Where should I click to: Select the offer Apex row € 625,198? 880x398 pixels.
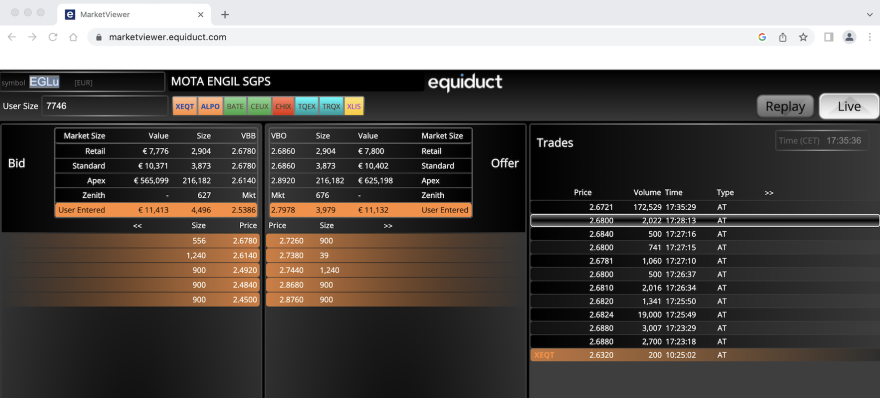[x=370, y=181]
